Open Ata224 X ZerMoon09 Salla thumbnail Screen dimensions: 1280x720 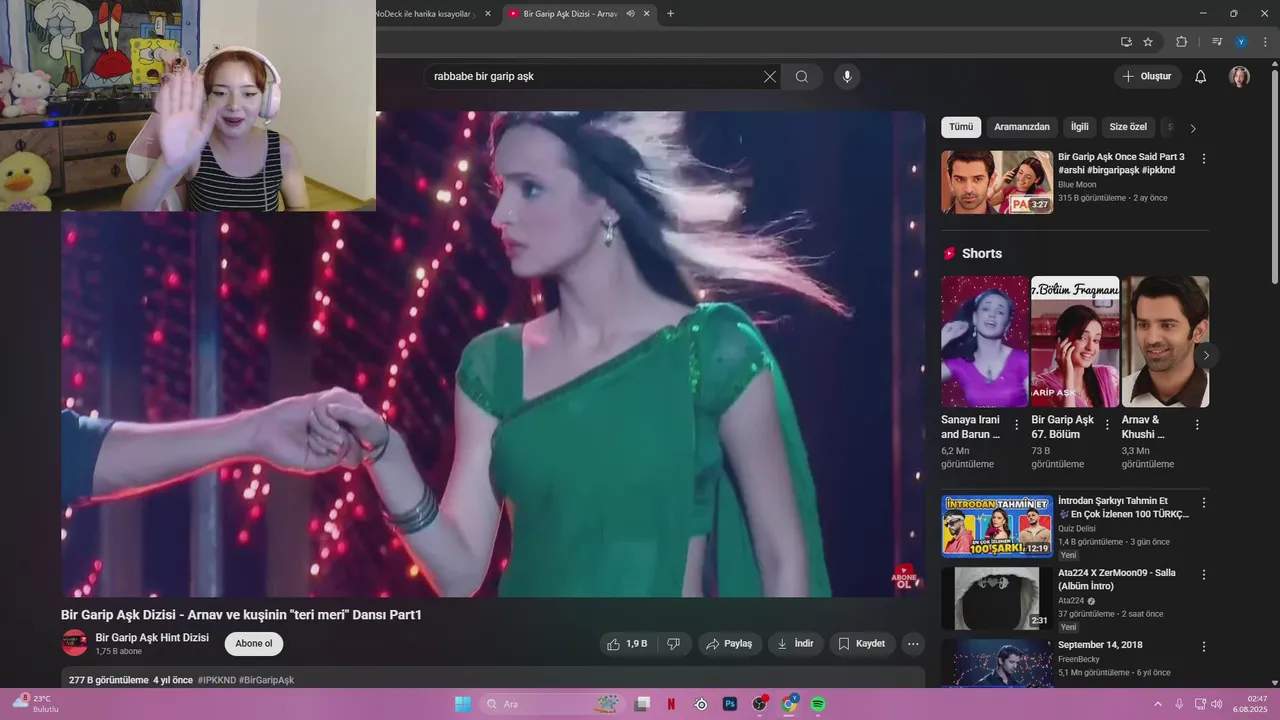pyautogui.click(x=997, y=598)
